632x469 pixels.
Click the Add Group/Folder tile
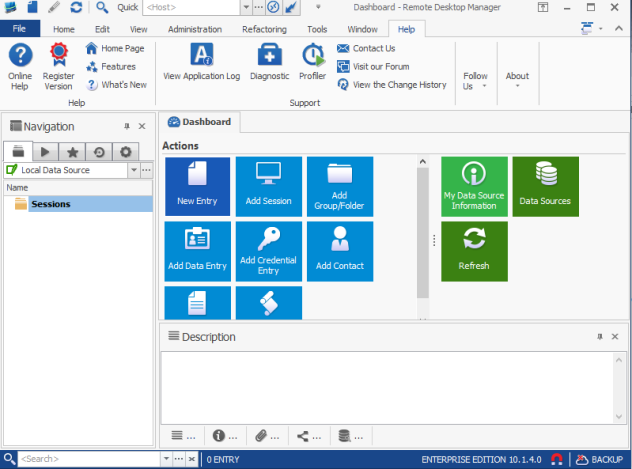click(x=340, y=187)
